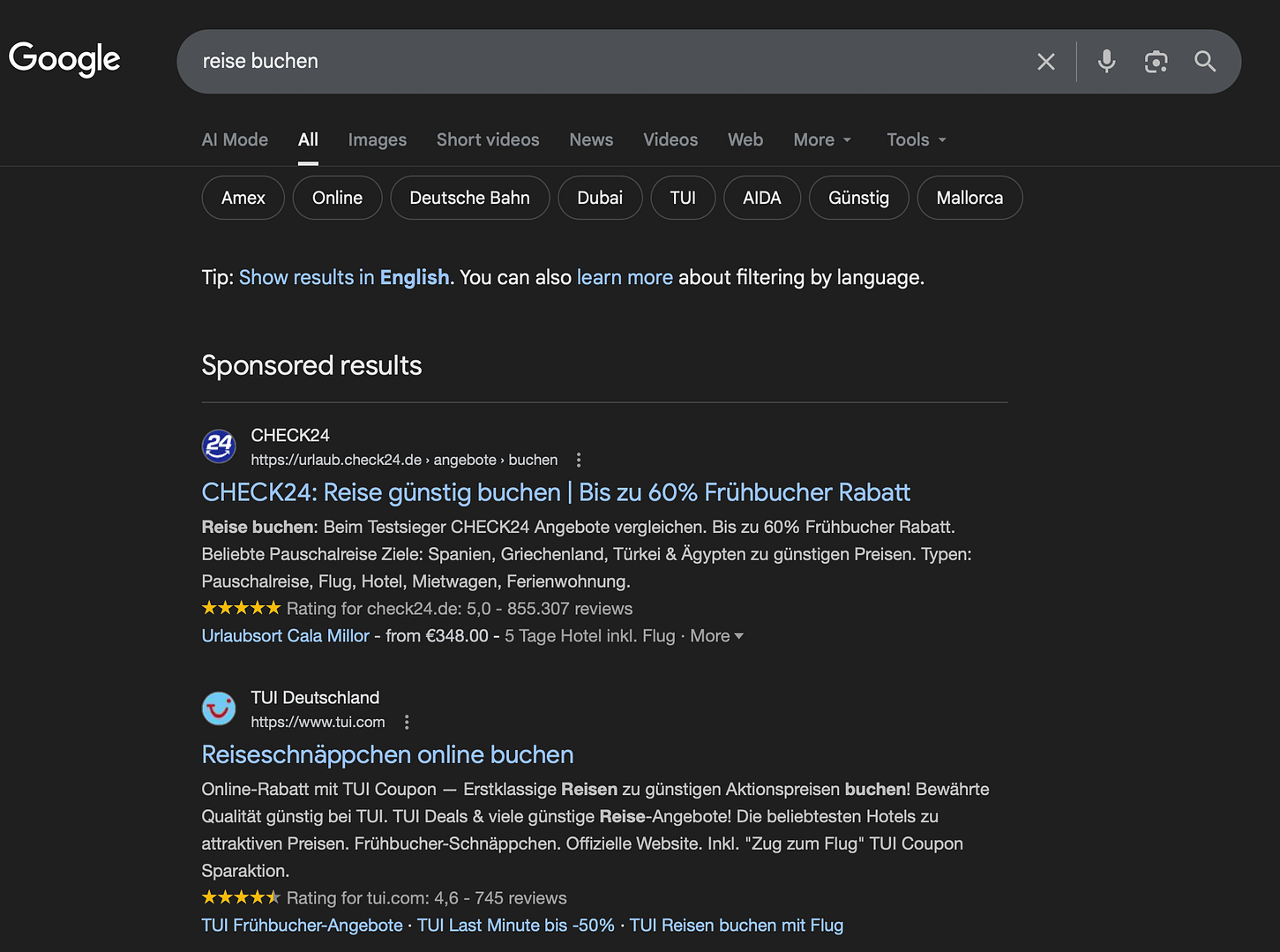
Task: Expand the More prices dropdown on CHECK24 result
Action: 716,635
